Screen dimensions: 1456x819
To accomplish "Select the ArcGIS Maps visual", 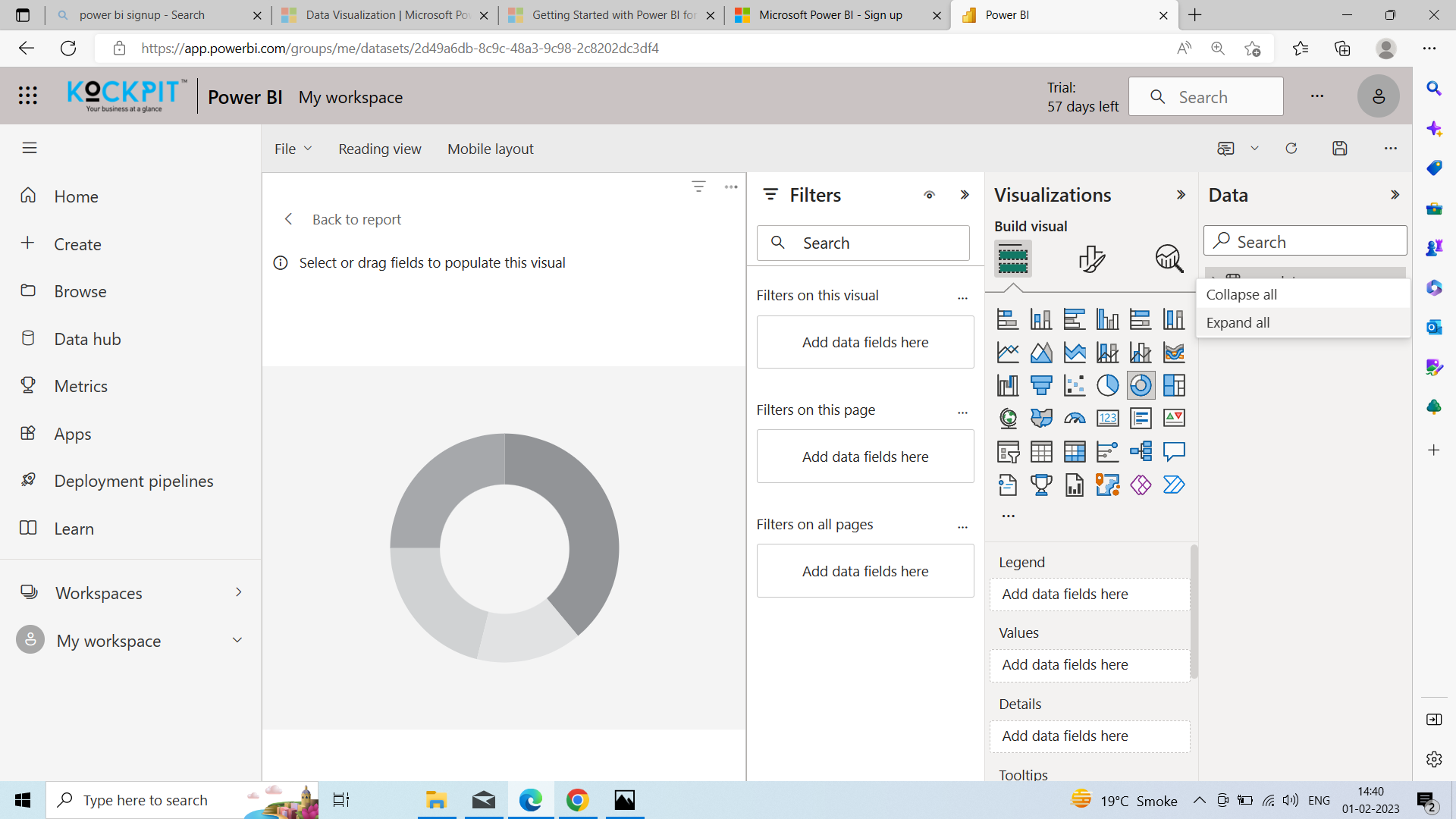I will (x=1108, y=485).
